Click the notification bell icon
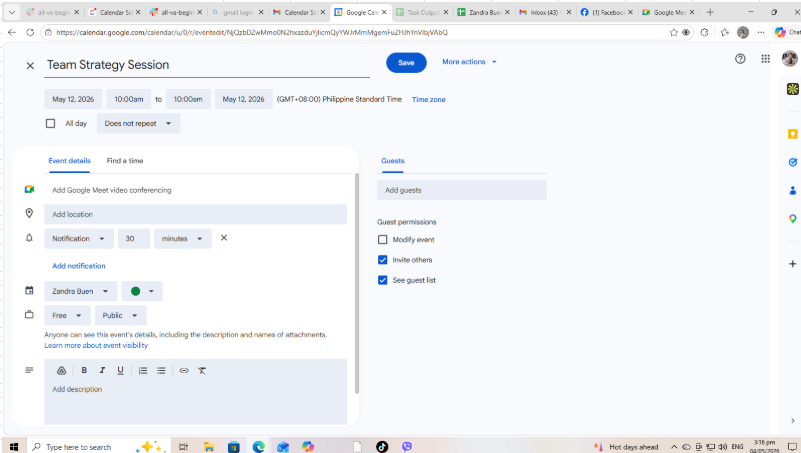The width and height of the screenshot is (801, 453). point(29,238)
